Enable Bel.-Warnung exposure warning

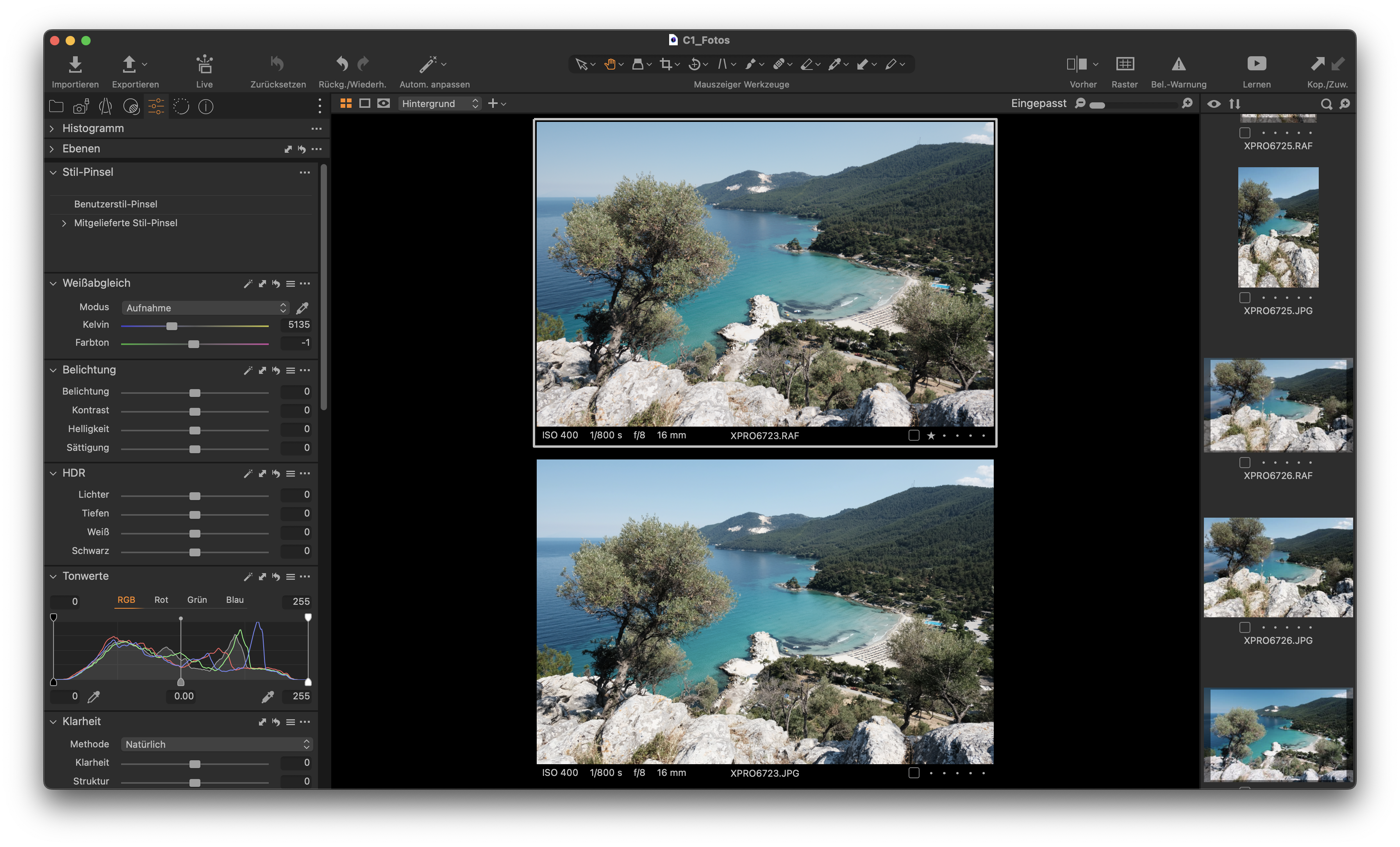(1179, 64)
